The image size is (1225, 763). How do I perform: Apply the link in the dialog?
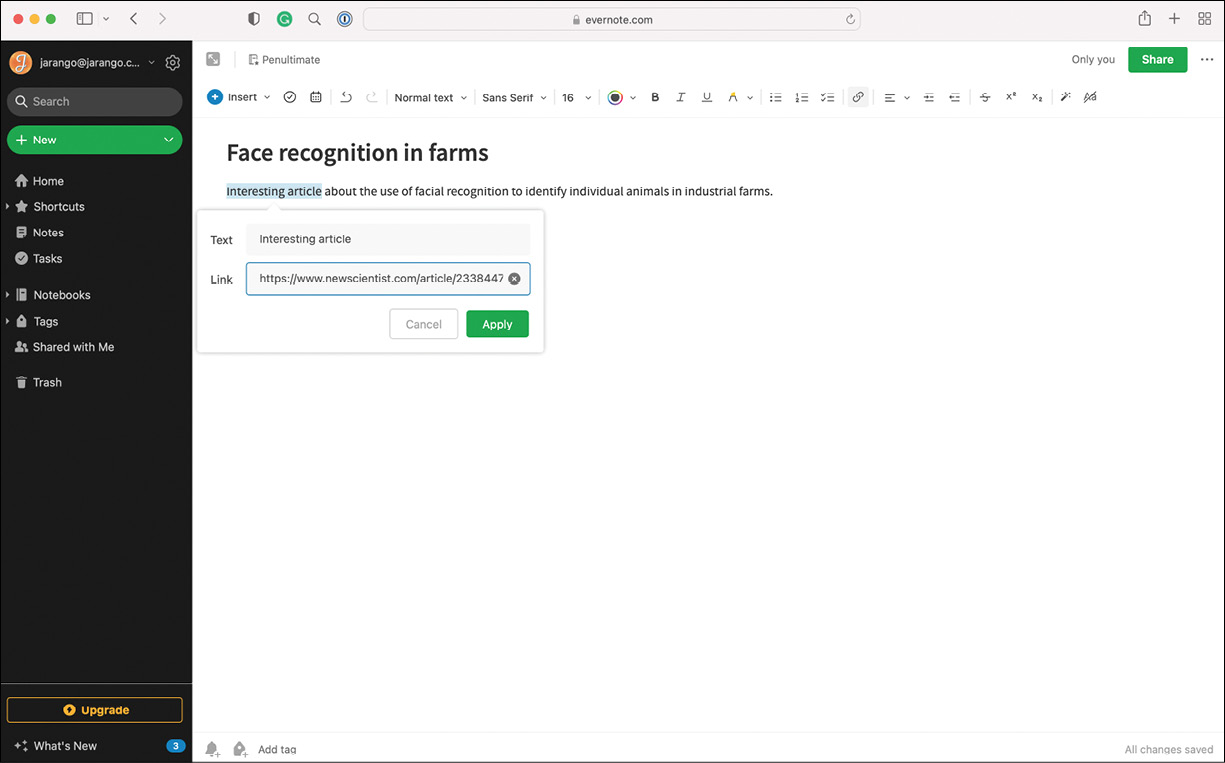(497, 323)
